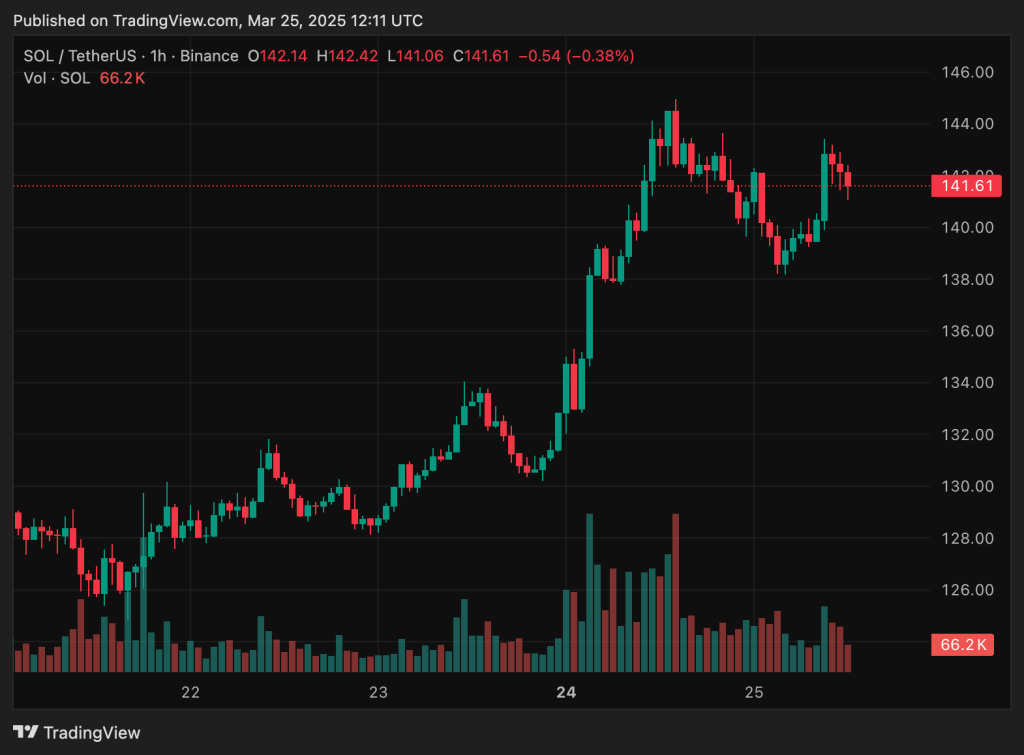Viewport: 1024px width, 755px height.
Task: Click the 23 date marker on time axis
Action: coord(378,692)
